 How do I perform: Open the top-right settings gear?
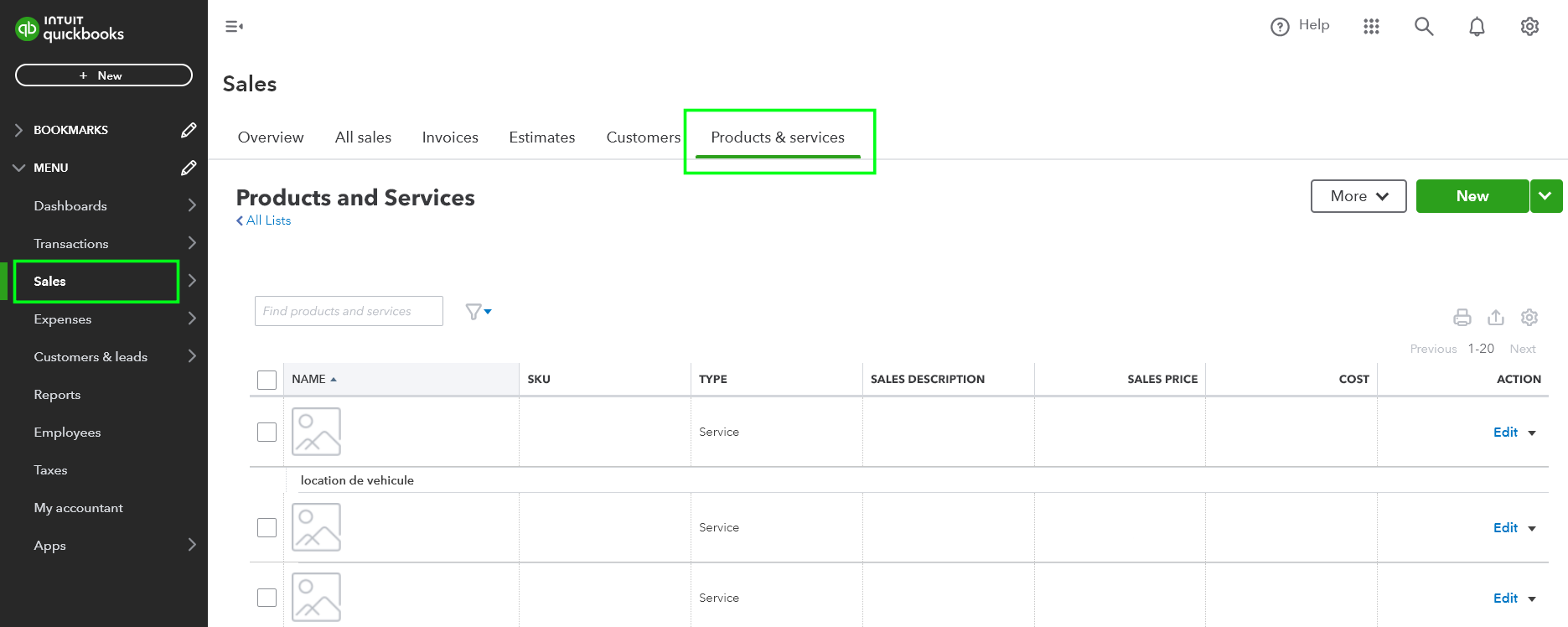tap(1529, 27)
